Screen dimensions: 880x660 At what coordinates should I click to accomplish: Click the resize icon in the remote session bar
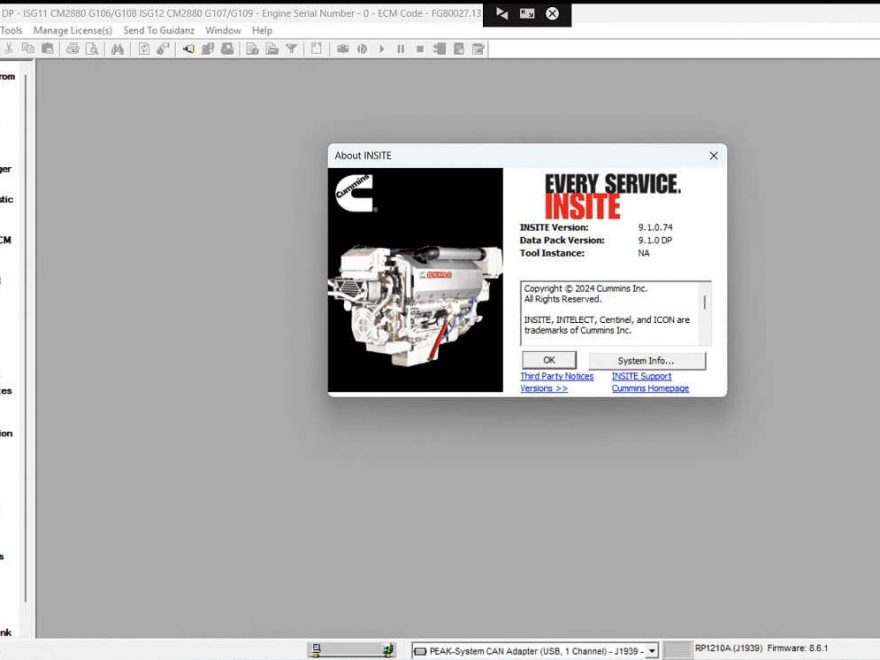click(527, 13)
